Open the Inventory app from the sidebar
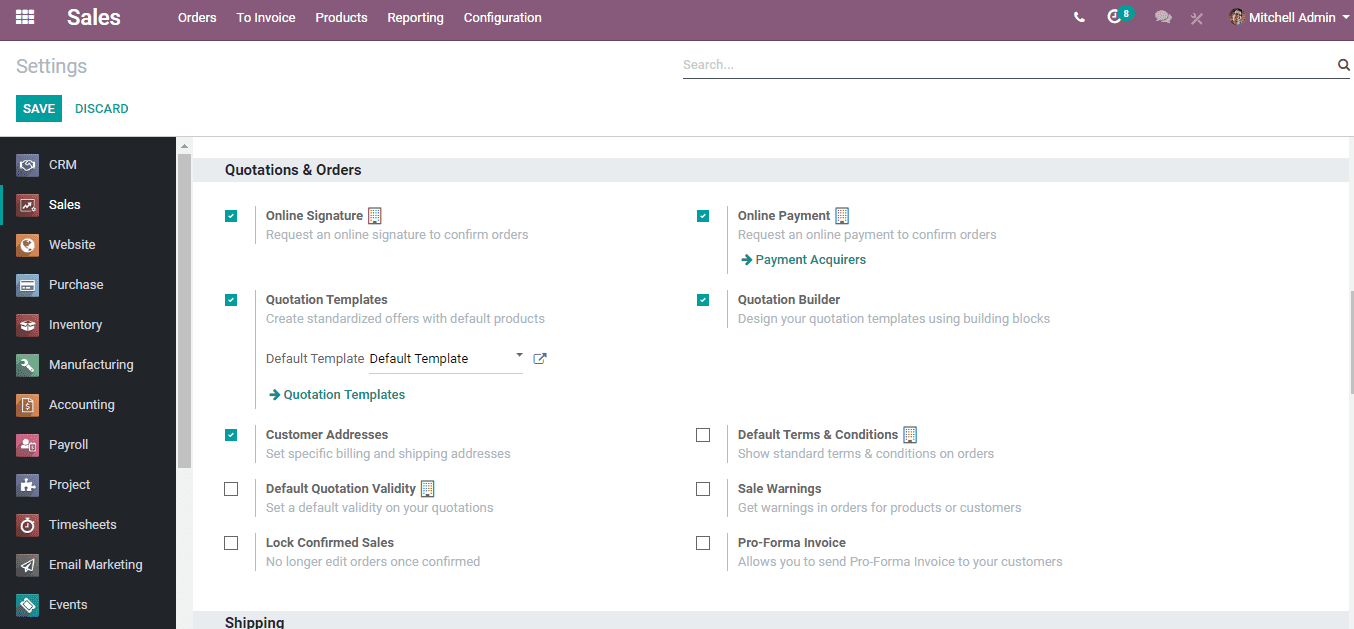This screenshot has height=629, width=1354. 75,324
